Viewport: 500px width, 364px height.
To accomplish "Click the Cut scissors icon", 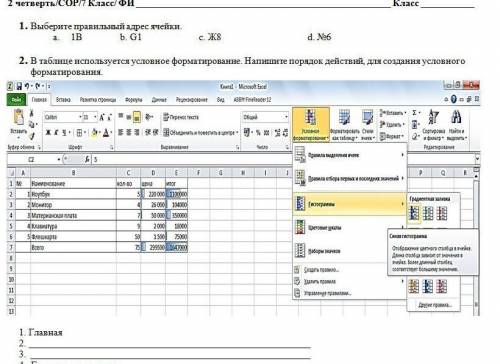I will [32, 113].
